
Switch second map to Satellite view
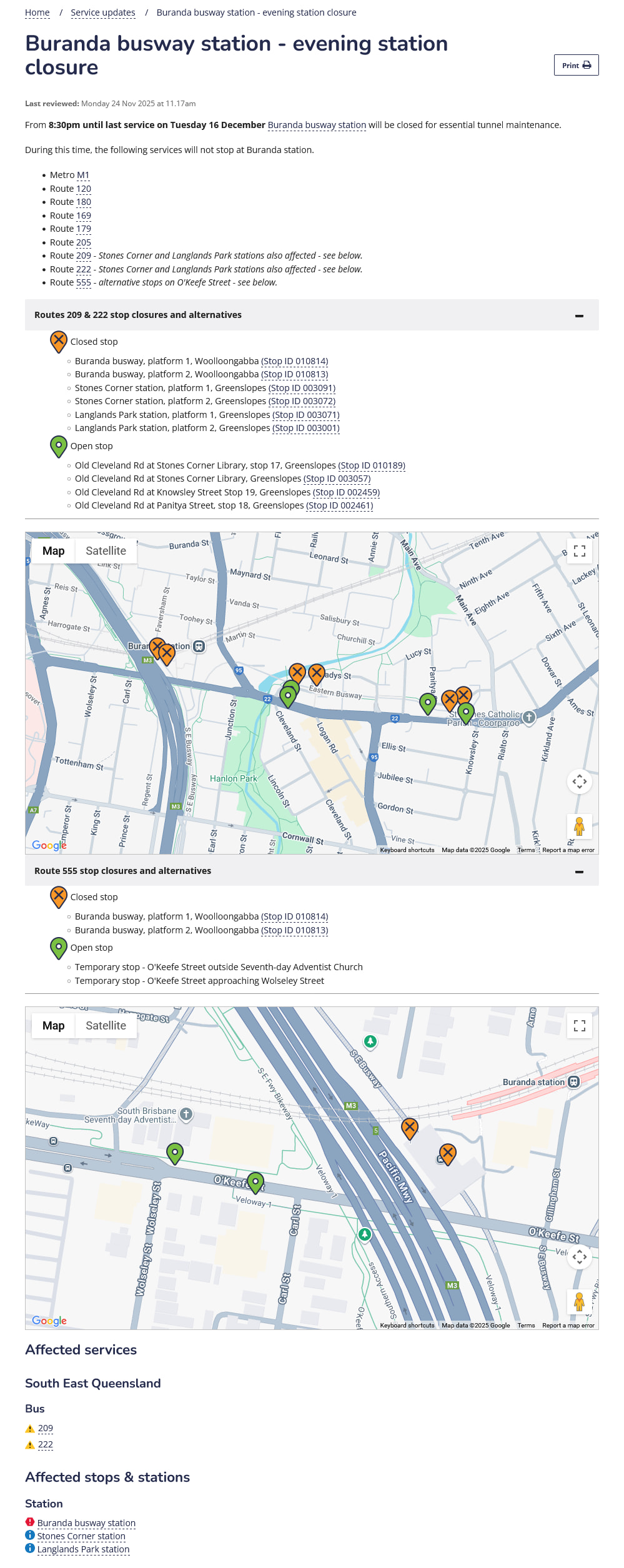[106, 1026]
